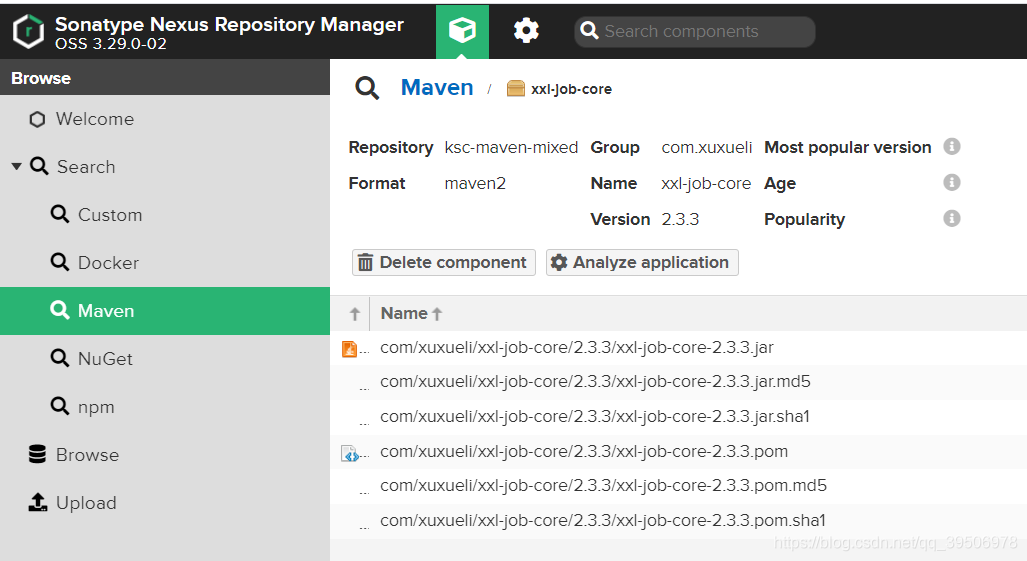Click the Maven breadcrumb link
The height and width of the screenshot is (561, 1027).
[437, 88]
